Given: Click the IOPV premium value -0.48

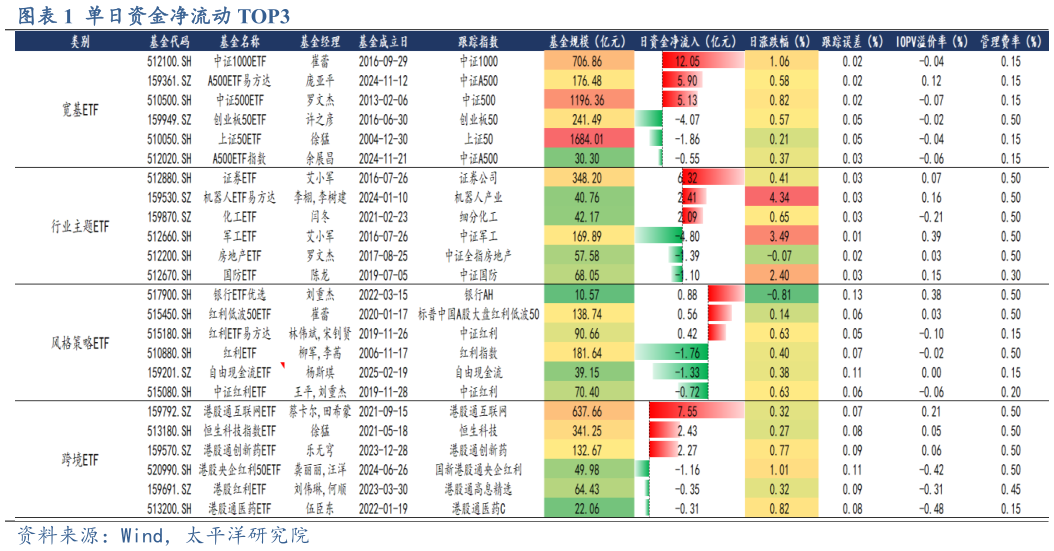Looking at the screenshot, I should 932,509.
